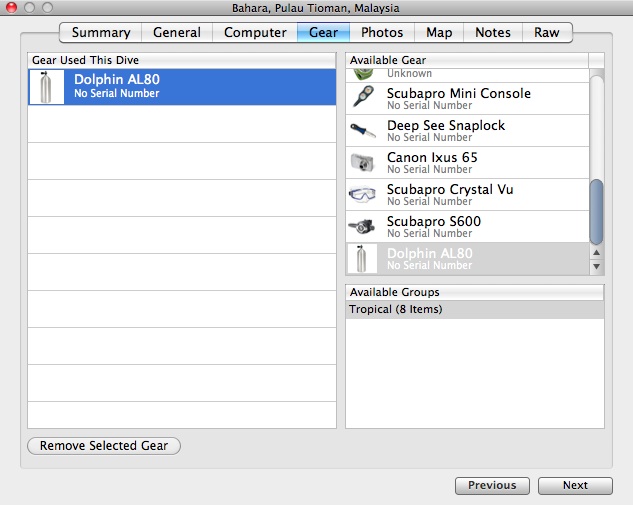Switch to the Summary tab
Viewport: 633px width, 505px height.
(x=101, y=33)
